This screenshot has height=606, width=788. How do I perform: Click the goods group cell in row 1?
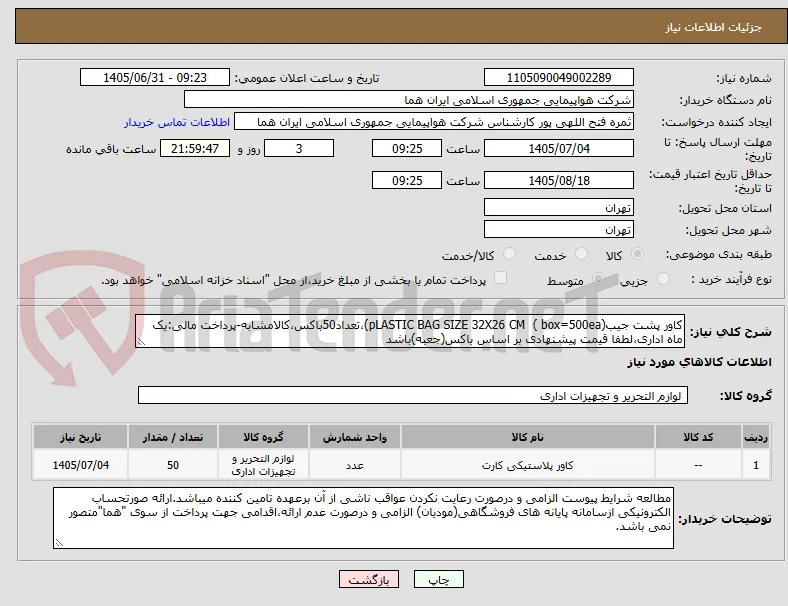(x=263, y=465)
